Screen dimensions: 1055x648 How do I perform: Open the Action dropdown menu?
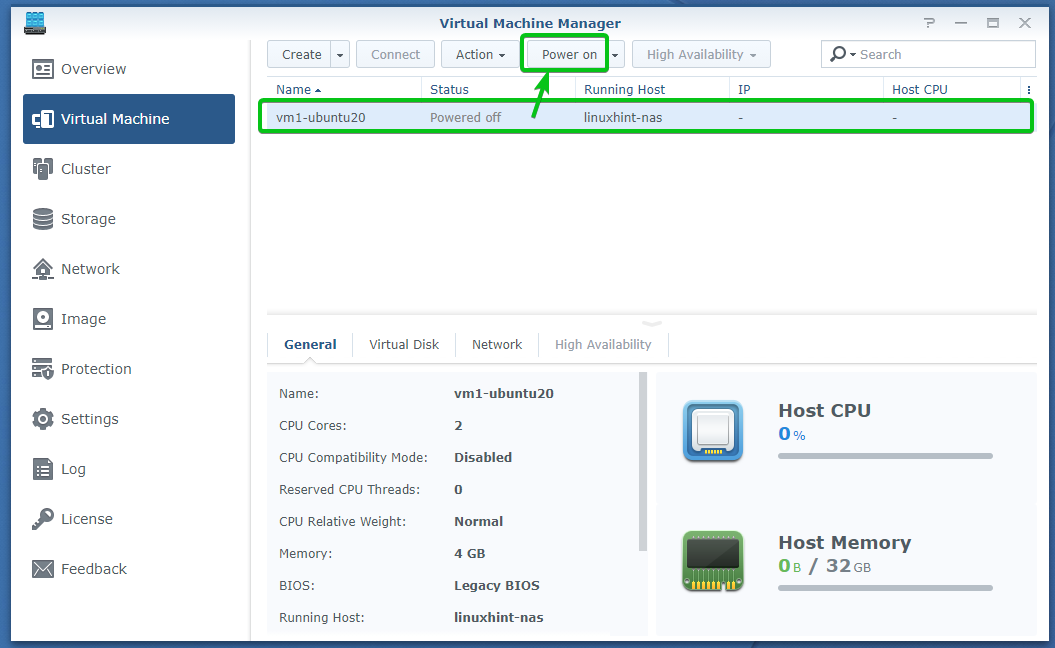tap(480, 55)
